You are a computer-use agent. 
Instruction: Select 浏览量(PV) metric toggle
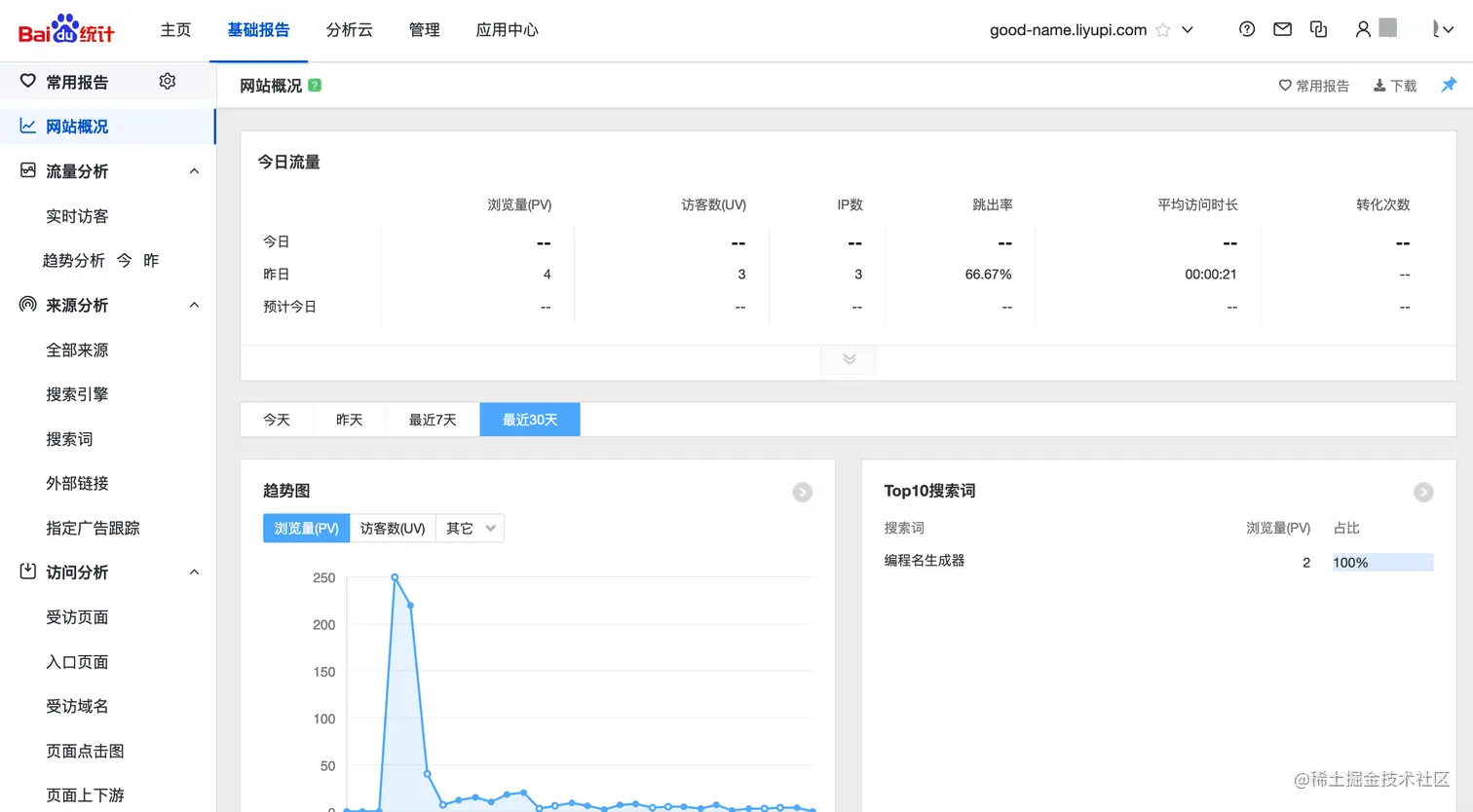tap(306, 528)
